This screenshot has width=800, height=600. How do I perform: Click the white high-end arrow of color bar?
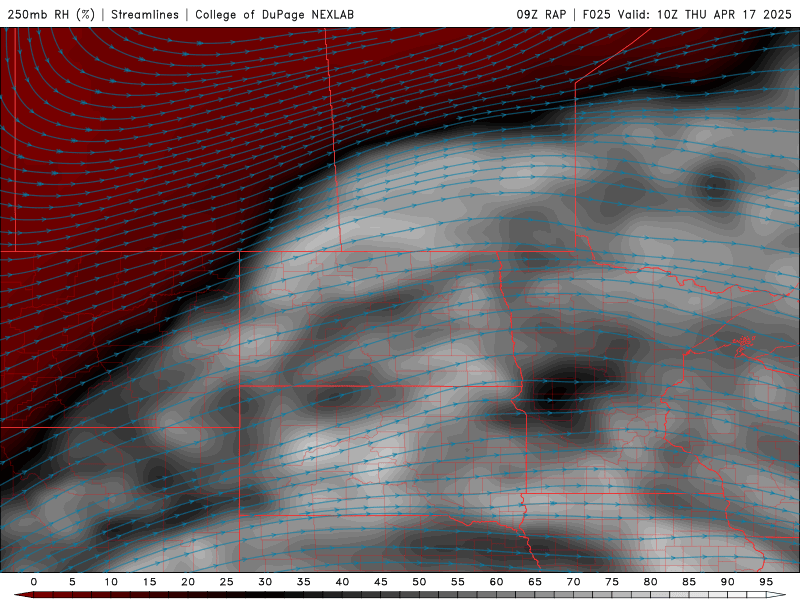click(776, 595)
